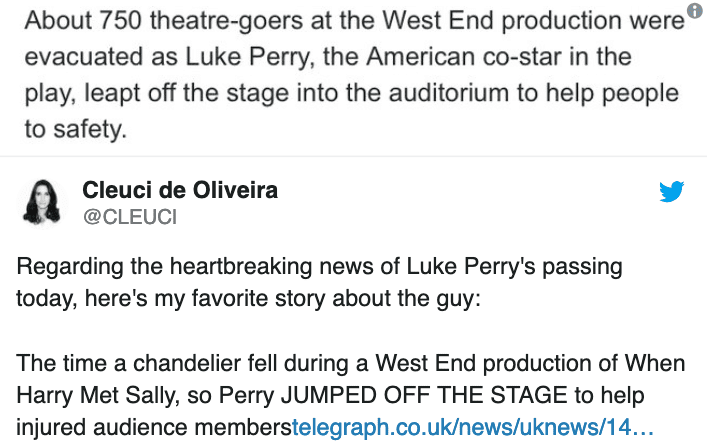Click the info icon beside the quote
The width and height of the screenshot is (707, 446).
point(696,11)
